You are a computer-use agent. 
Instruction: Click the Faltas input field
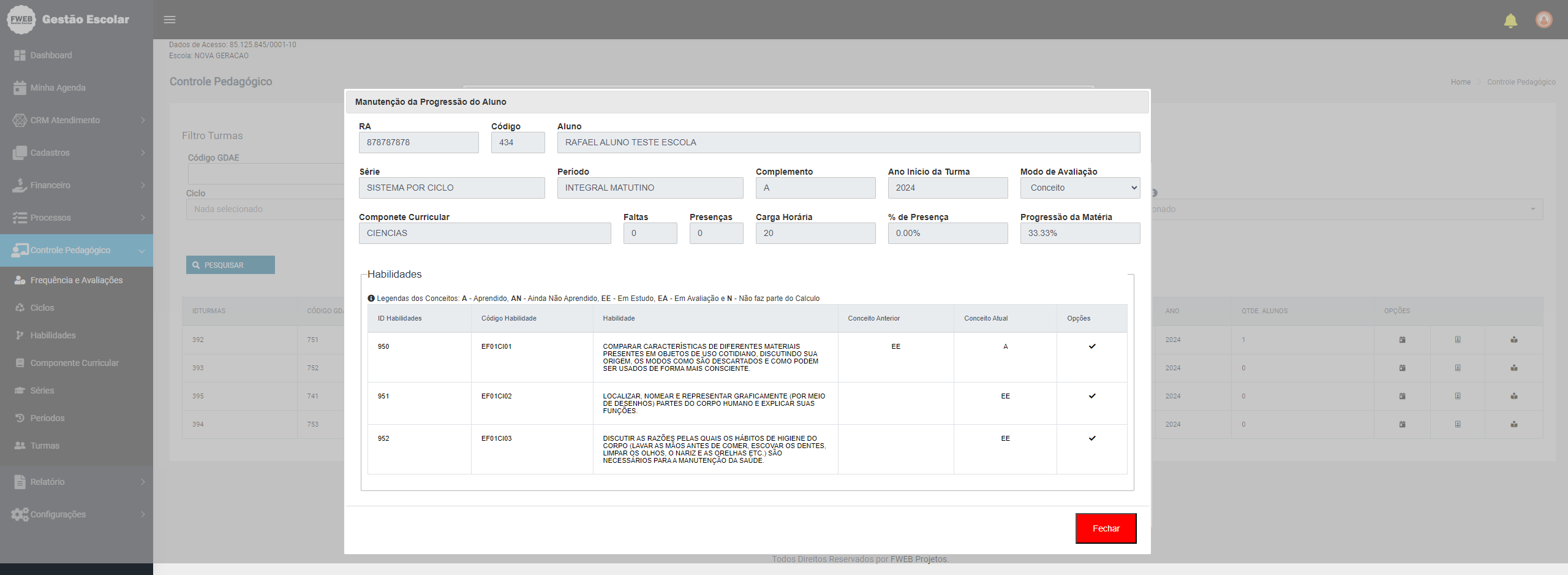[x=650, y=234]
